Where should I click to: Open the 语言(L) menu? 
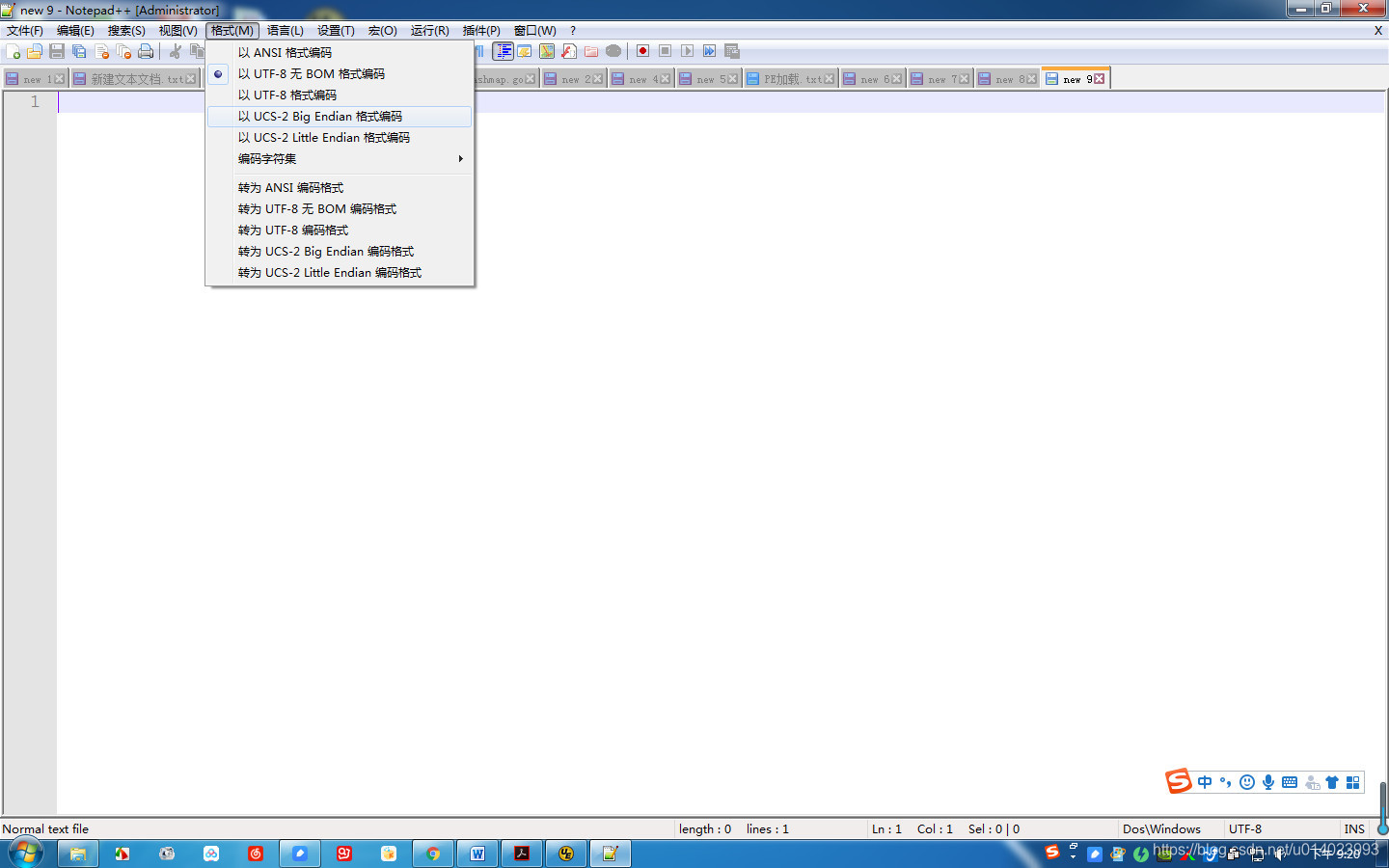[286, 31]
